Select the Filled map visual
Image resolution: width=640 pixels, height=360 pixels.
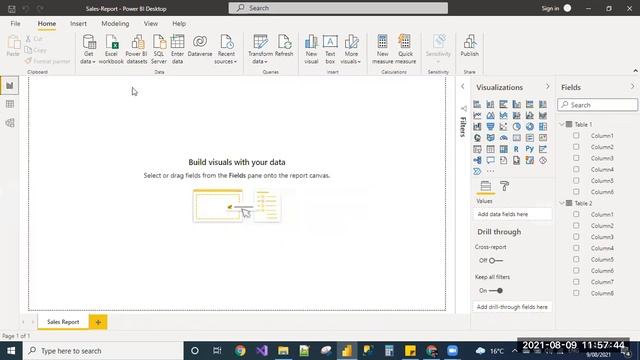(490, 138)
